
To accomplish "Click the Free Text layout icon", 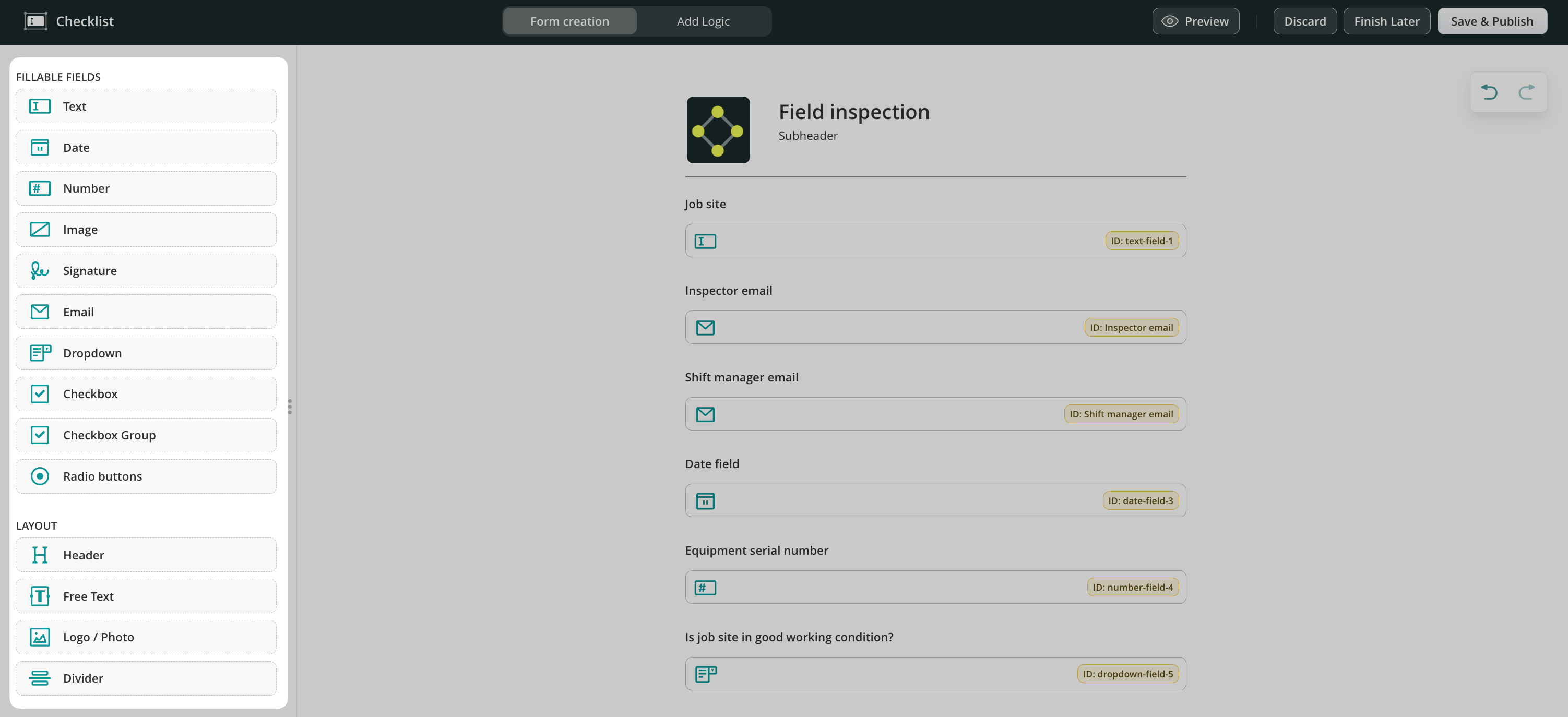I will pos(40,596).
